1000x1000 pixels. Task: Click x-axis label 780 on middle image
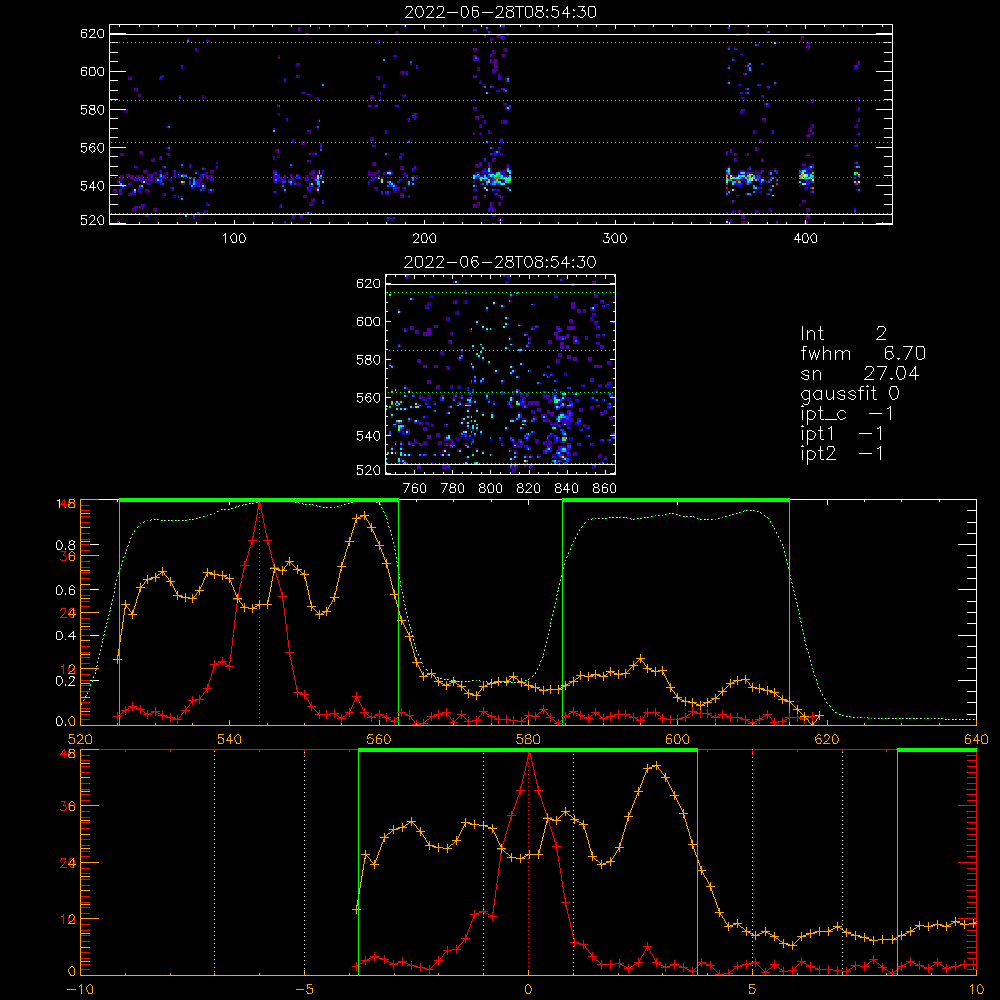click(x=453, y=489)
